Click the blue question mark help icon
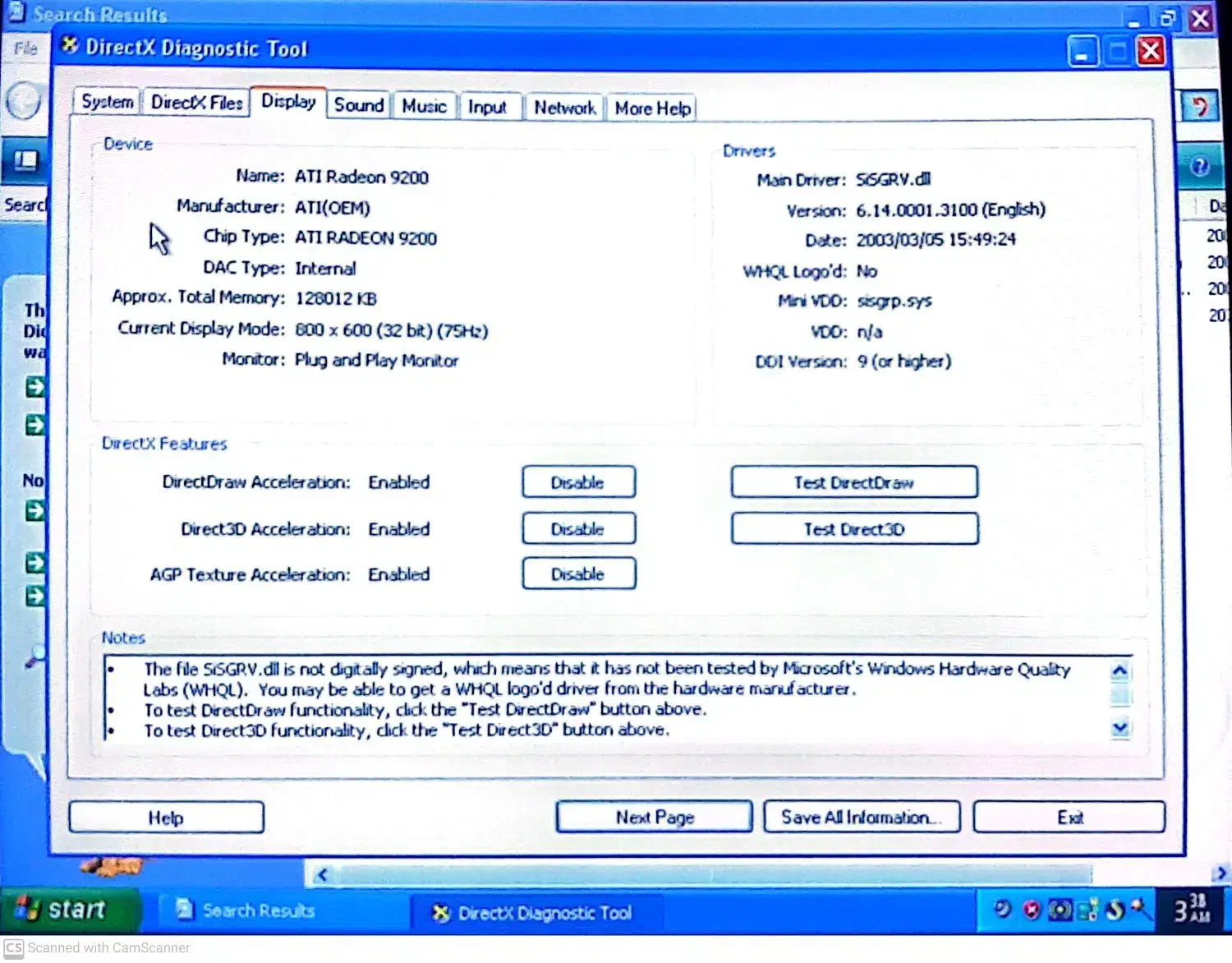This screenshot has height=963, width=1232. pos(1199,167)
